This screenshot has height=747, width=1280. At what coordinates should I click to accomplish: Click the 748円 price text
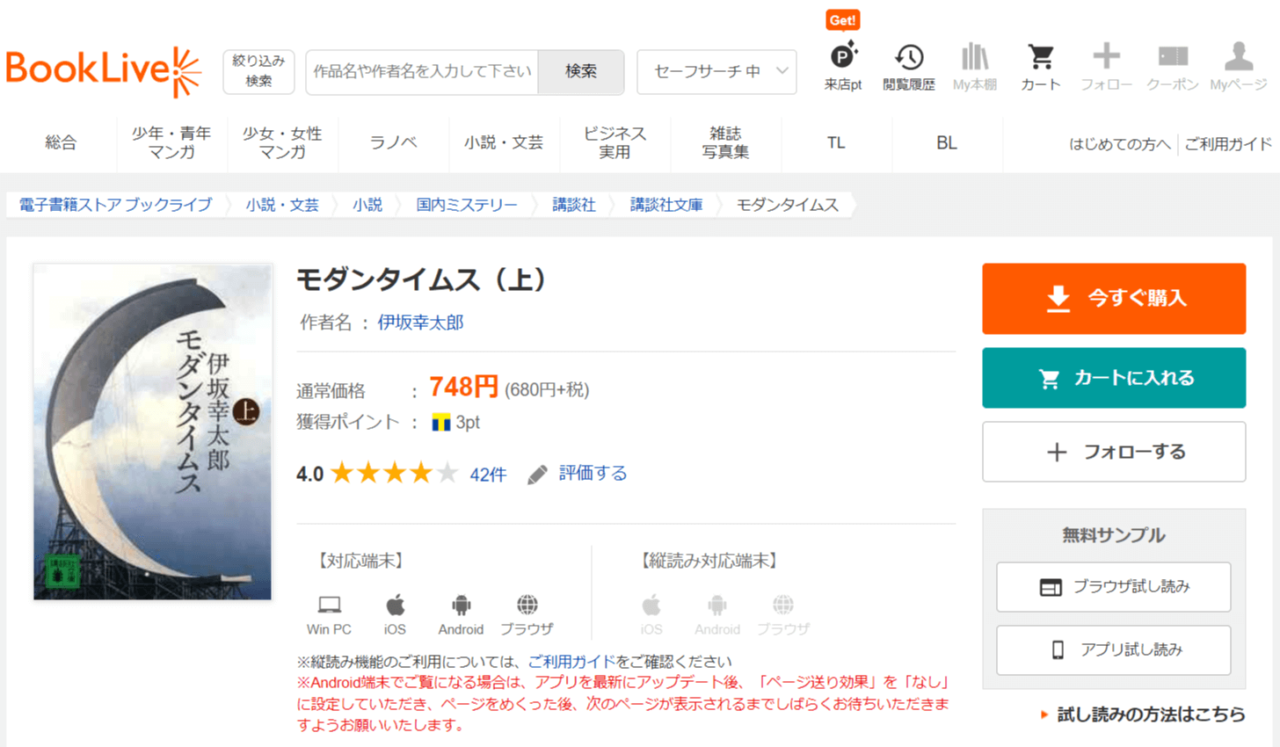(464, 387)
